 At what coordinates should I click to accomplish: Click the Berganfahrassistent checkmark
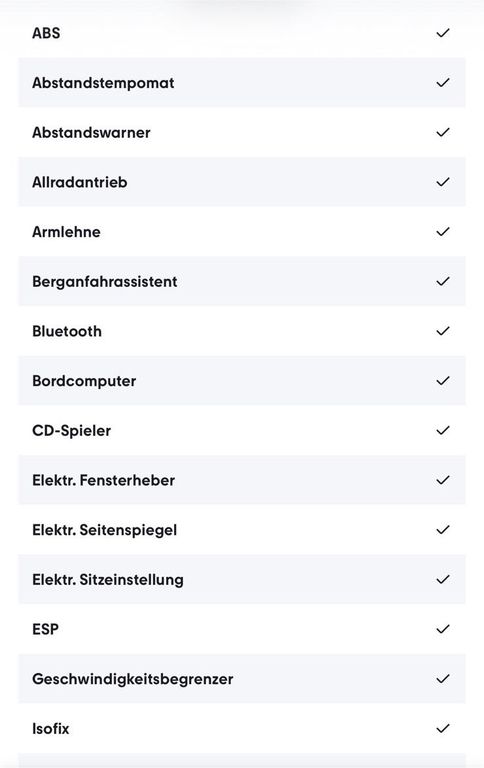tap(442, 282)
